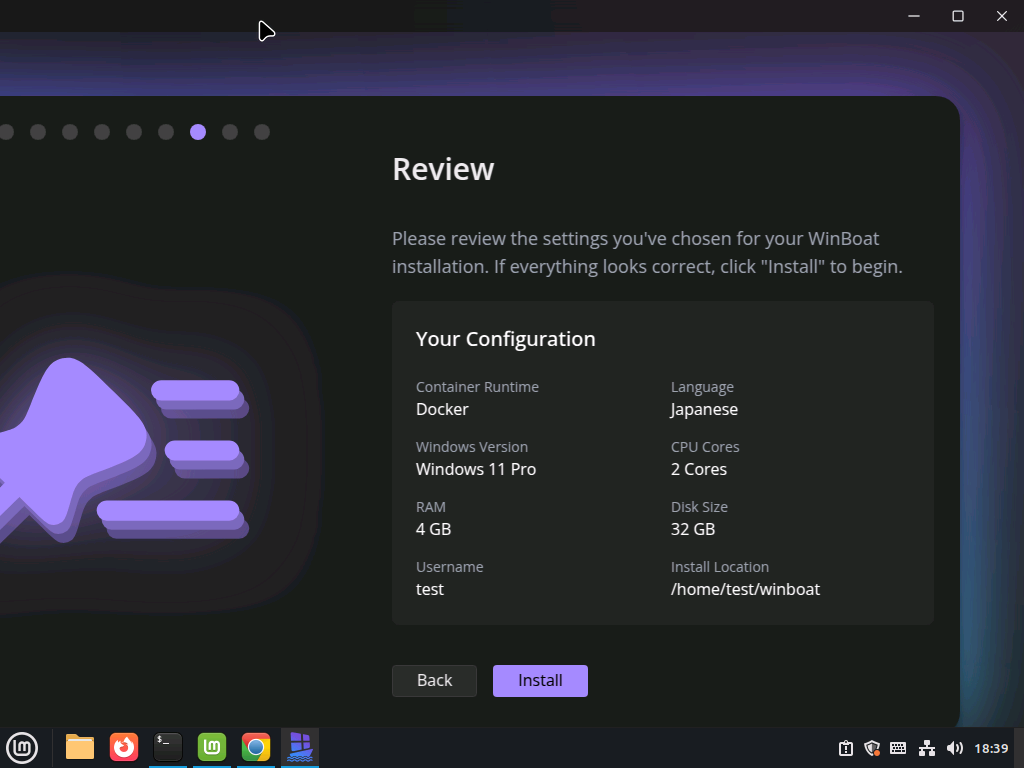Launch Google Chrome from the taskbar
Viewport: 1024px width, 768px height.
point(256,747)
